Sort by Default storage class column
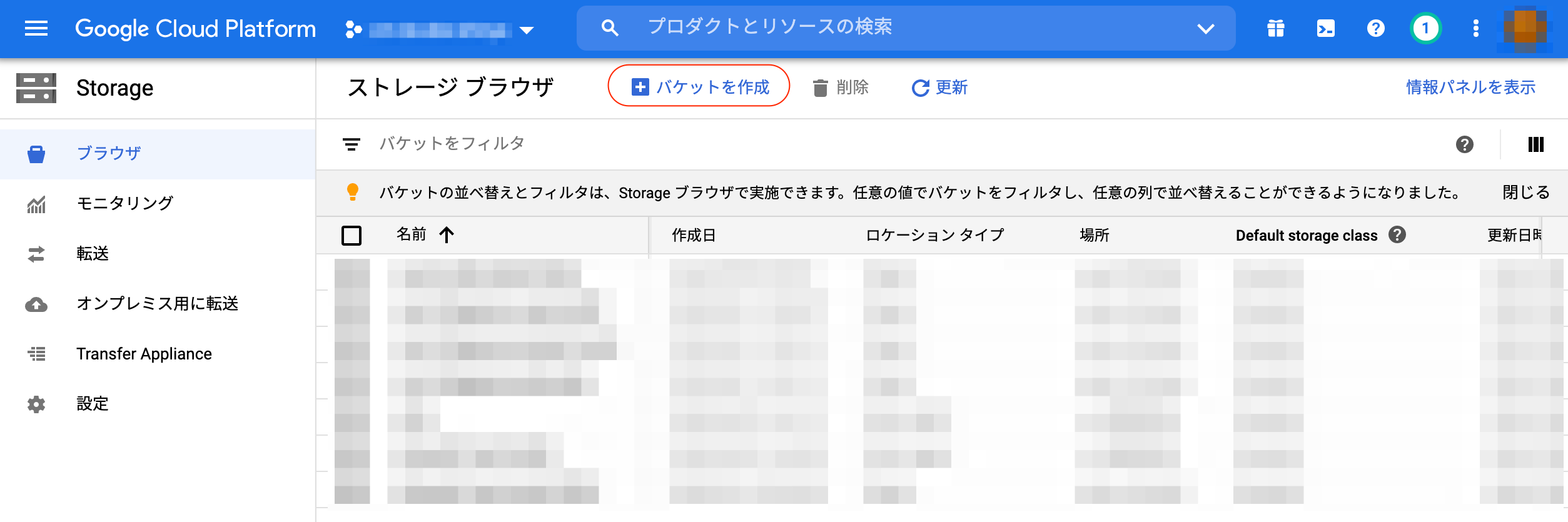The width and height of the screenshot is (1568, 522). 1307,235
